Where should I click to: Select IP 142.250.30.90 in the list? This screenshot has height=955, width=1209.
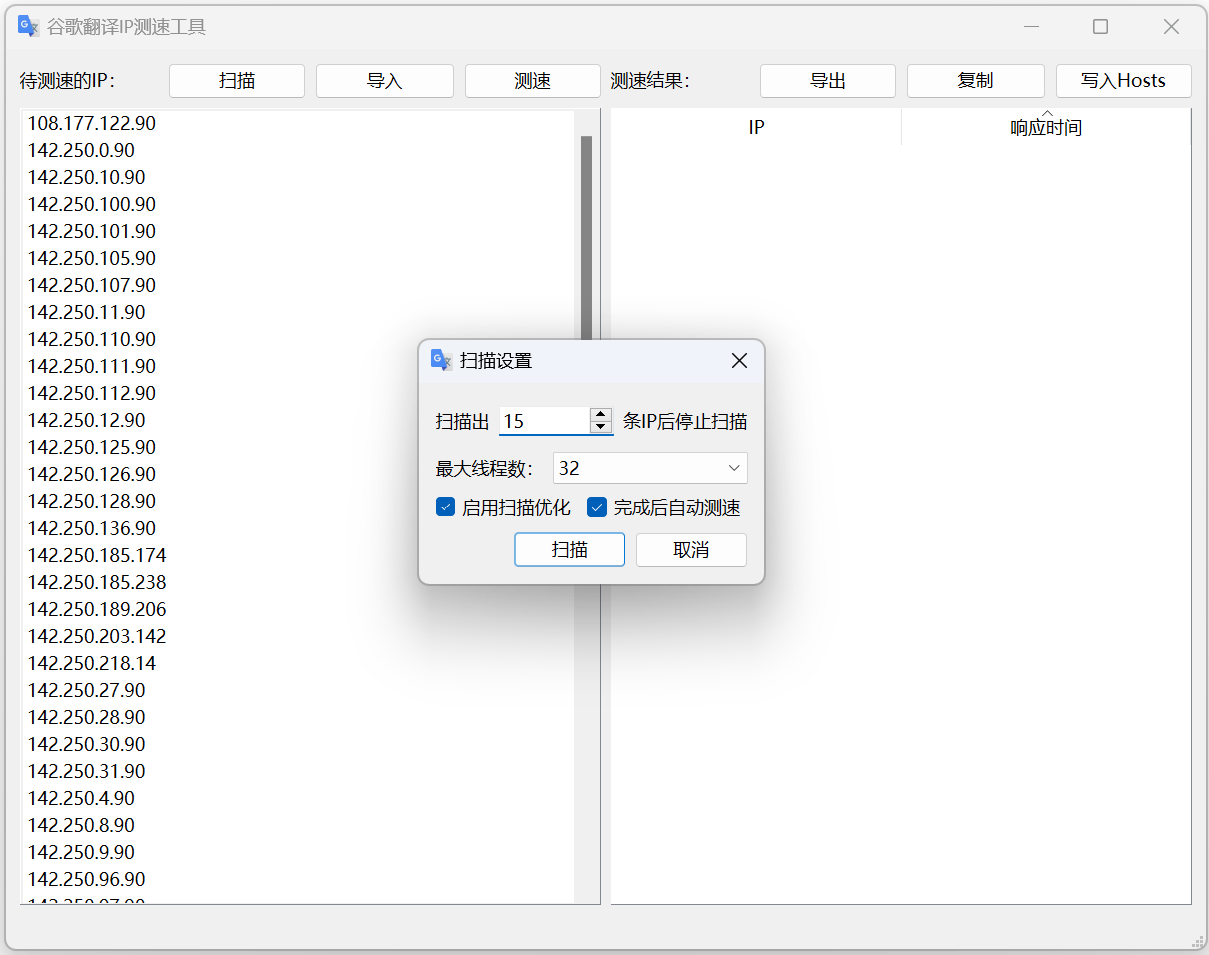[86, 744]
